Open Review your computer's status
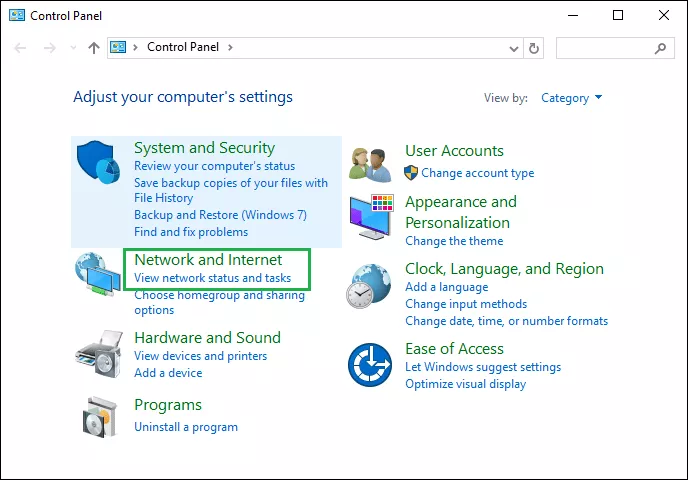Image resolution: width=688 pixels, height=480 pixels. point(215,166)
